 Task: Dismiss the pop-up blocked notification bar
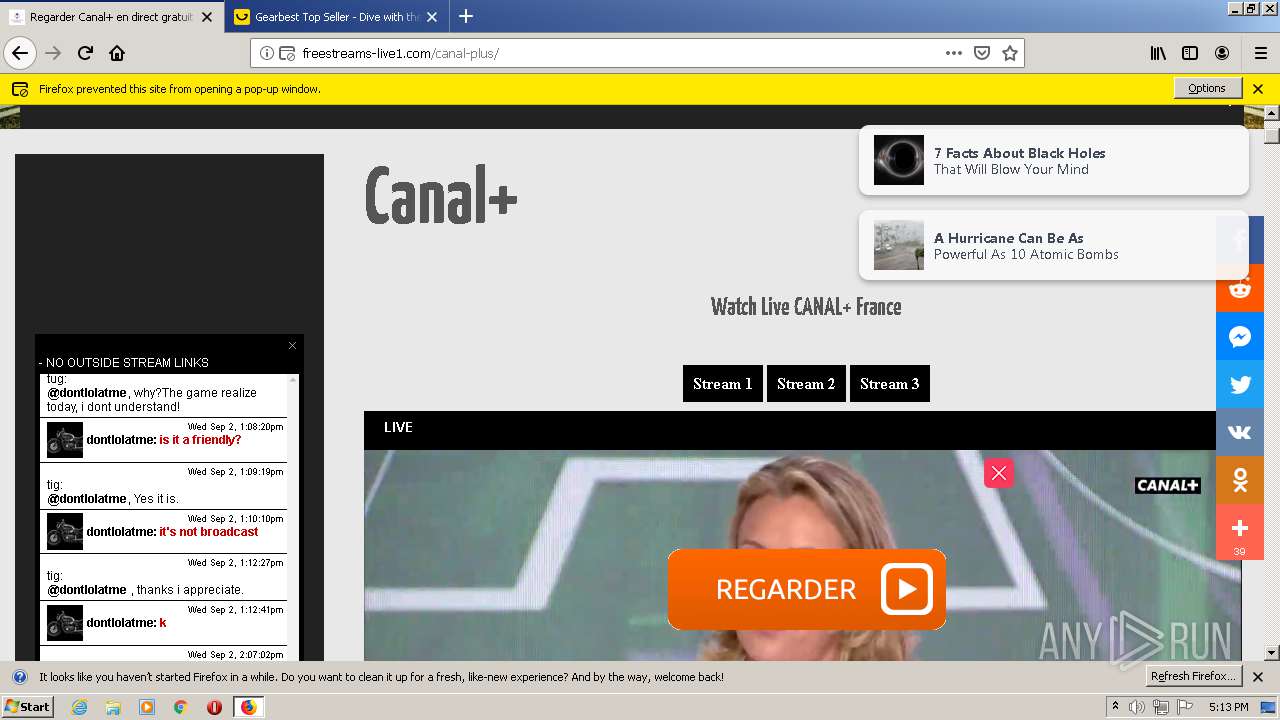1258,88
